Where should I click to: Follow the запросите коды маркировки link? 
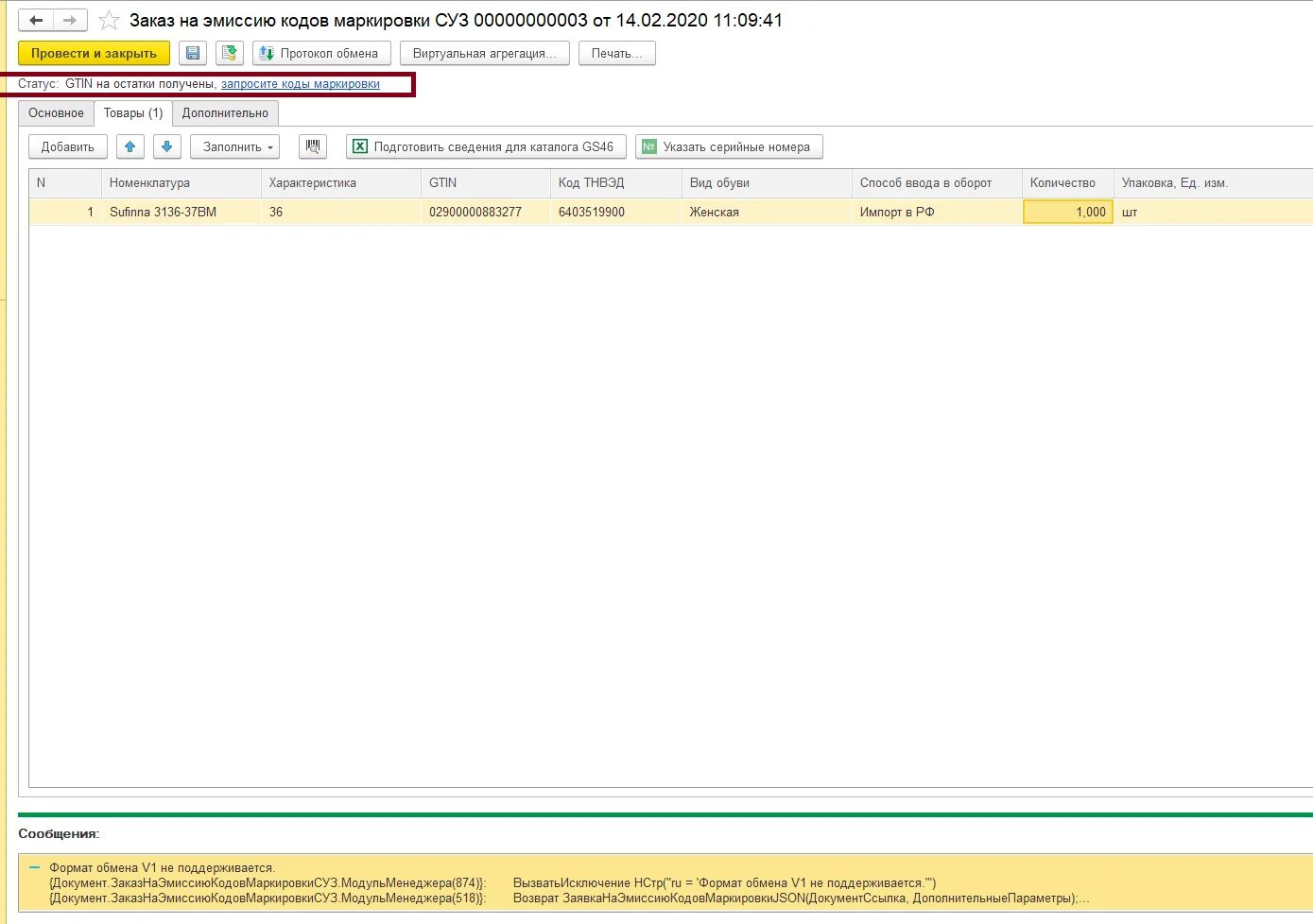click(301, 84)
